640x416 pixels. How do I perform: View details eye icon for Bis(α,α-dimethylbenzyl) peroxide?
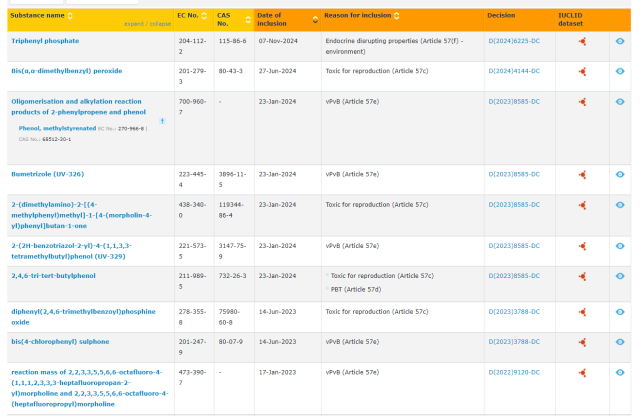620,71
